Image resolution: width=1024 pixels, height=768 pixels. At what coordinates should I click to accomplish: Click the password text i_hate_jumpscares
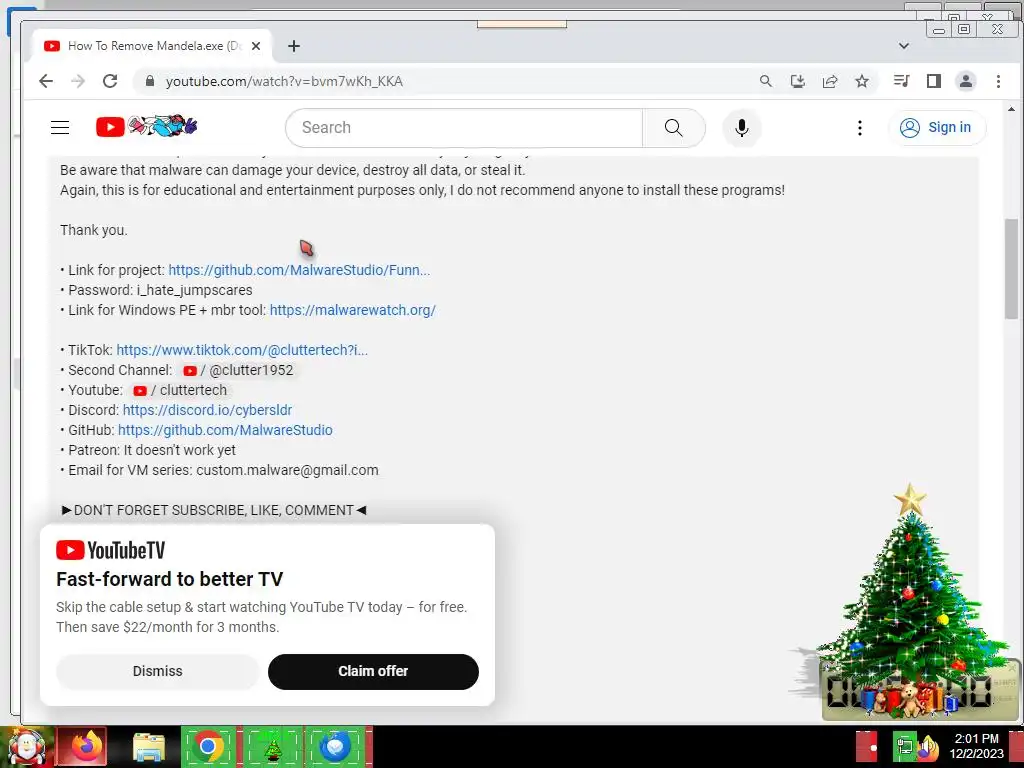(195, 290)
